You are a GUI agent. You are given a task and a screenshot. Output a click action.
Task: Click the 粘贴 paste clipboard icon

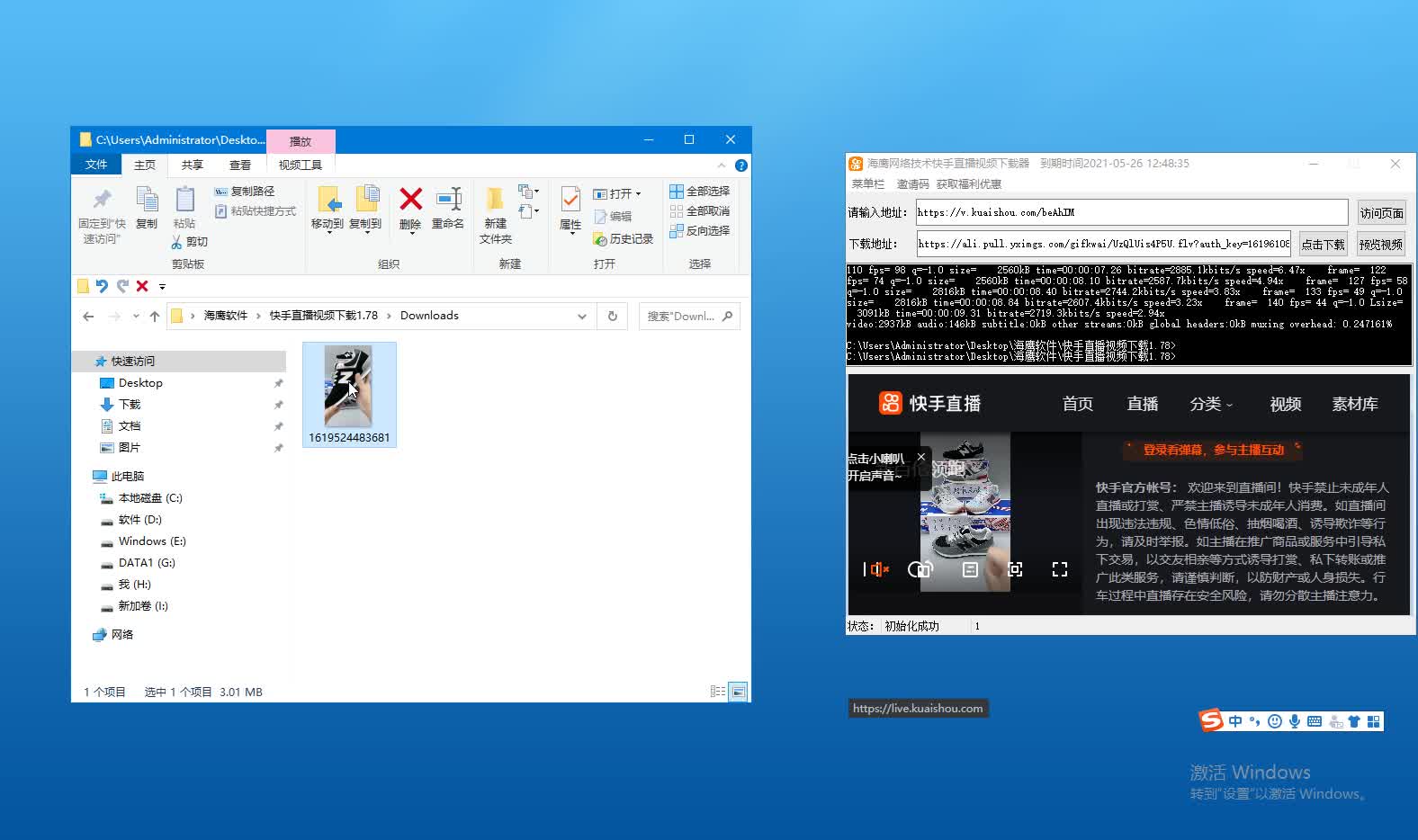[184, 199]
